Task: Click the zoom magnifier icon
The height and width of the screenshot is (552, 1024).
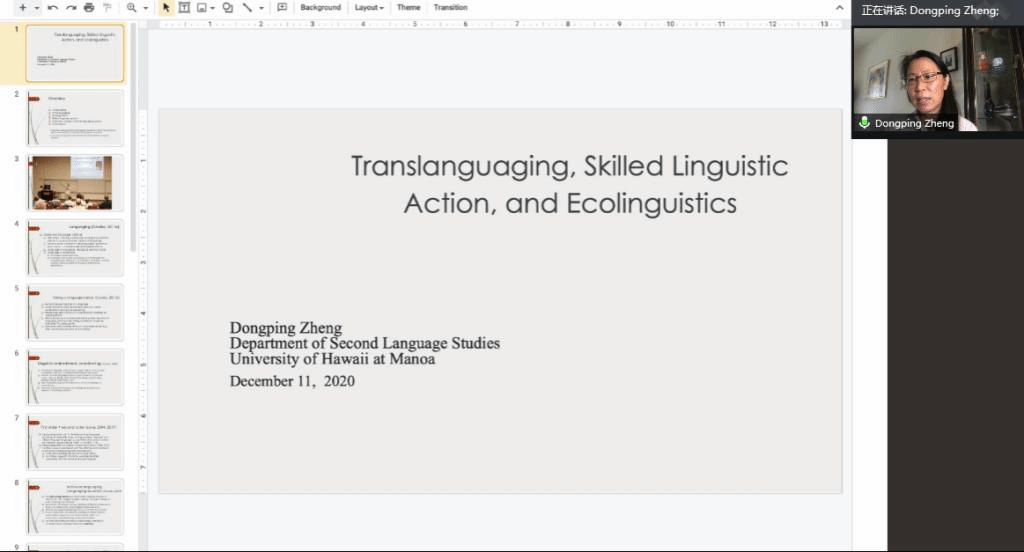Action: (131, 7)
